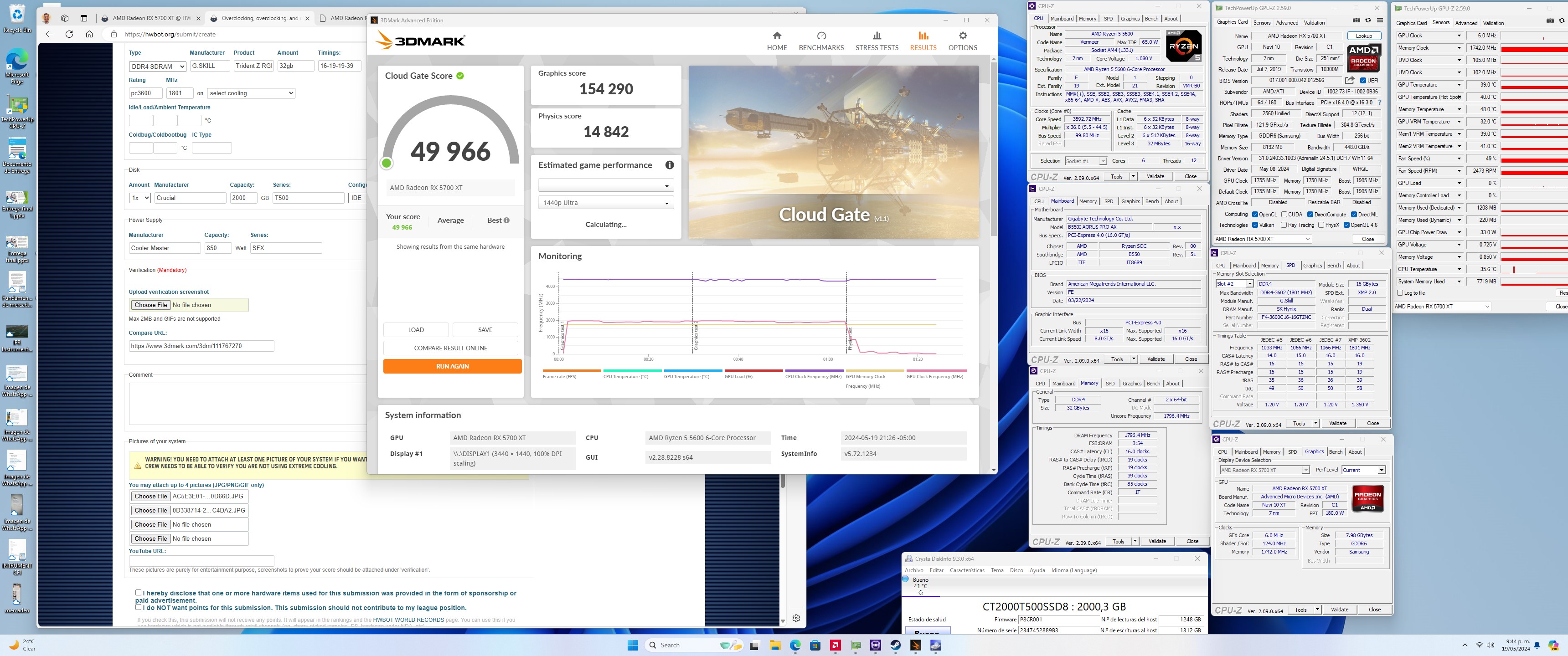The height and width of the screenshot is (656, 1568).
Task: Select the Bench tab in top CPU-Z window
Action: (x=1152, y=18)
